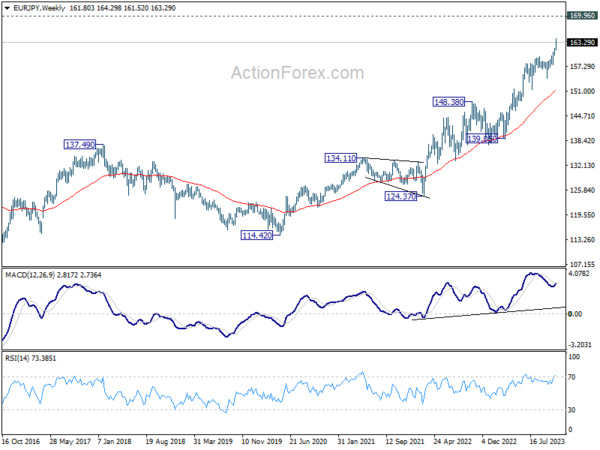Click the 4 Dec 2022 date label
Image resolution: width=600 pixels, height=450 pixels.
(499, 442)
